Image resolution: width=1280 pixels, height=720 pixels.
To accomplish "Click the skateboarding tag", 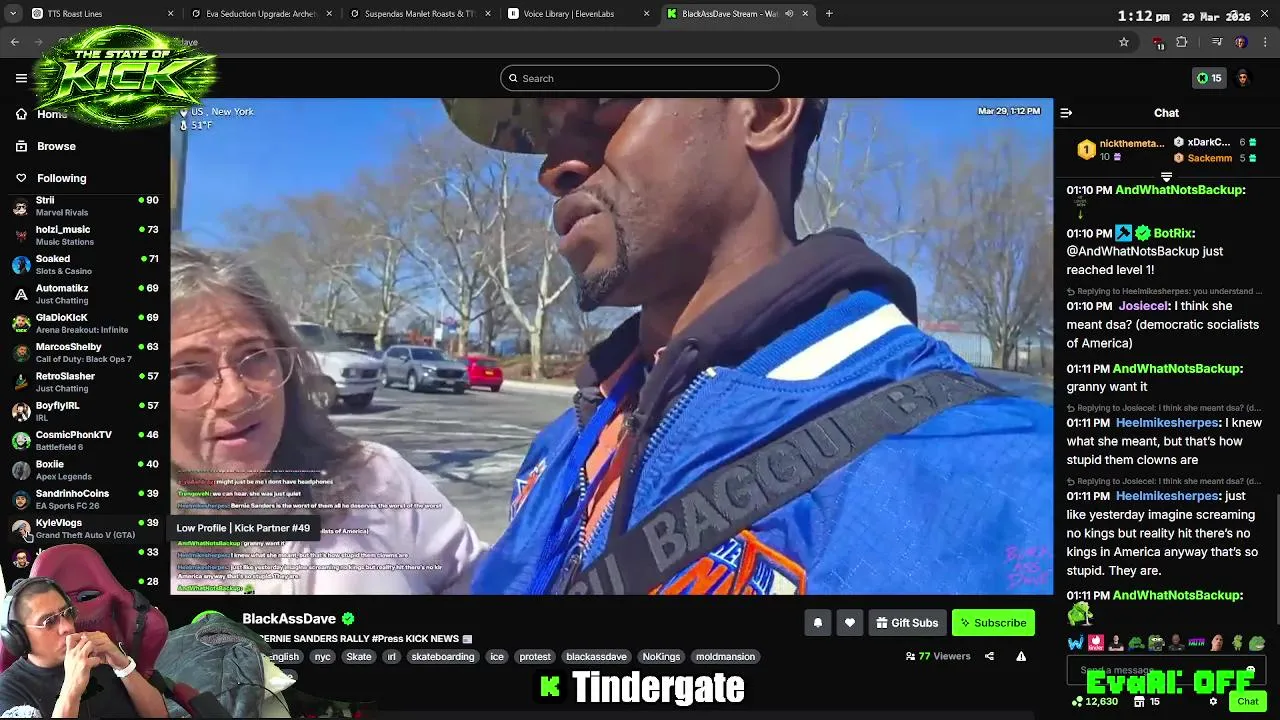I will point(443,657).
